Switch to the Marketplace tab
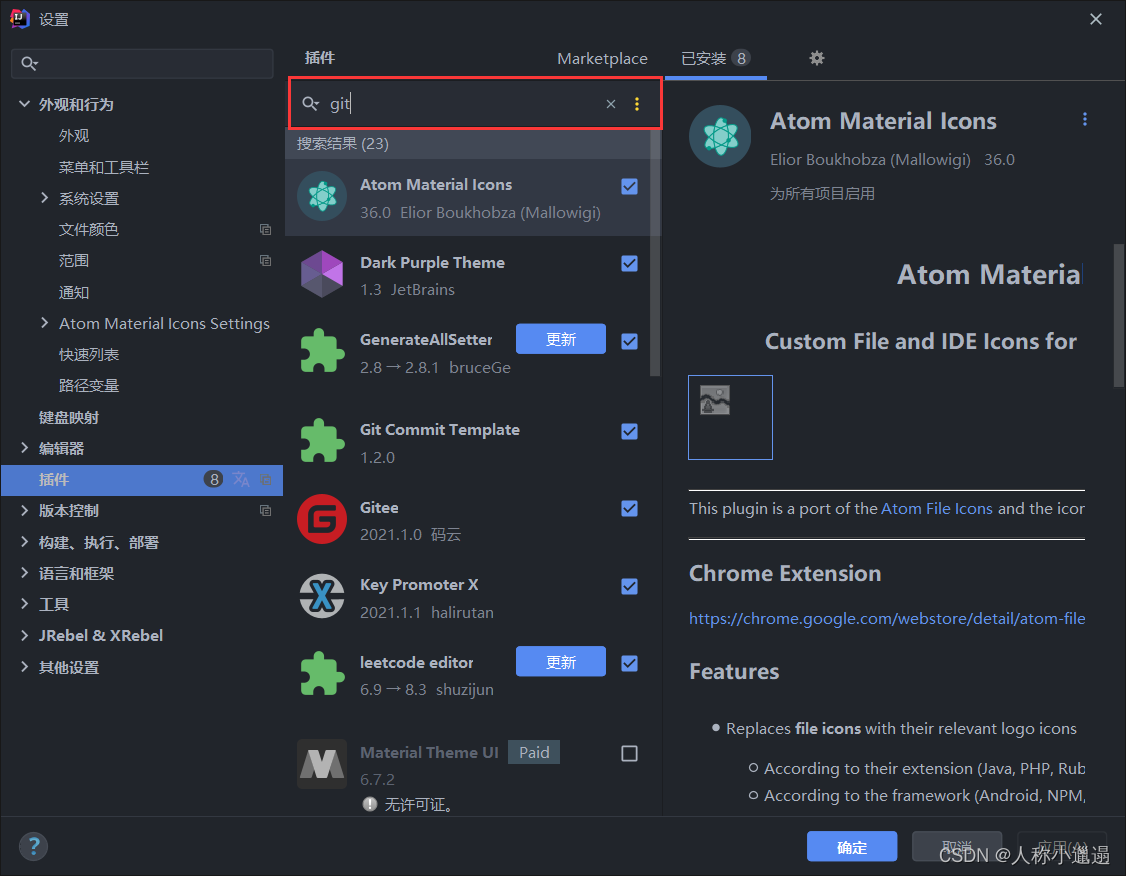This screenshot has height=876, width=1126. click(602, 59)
